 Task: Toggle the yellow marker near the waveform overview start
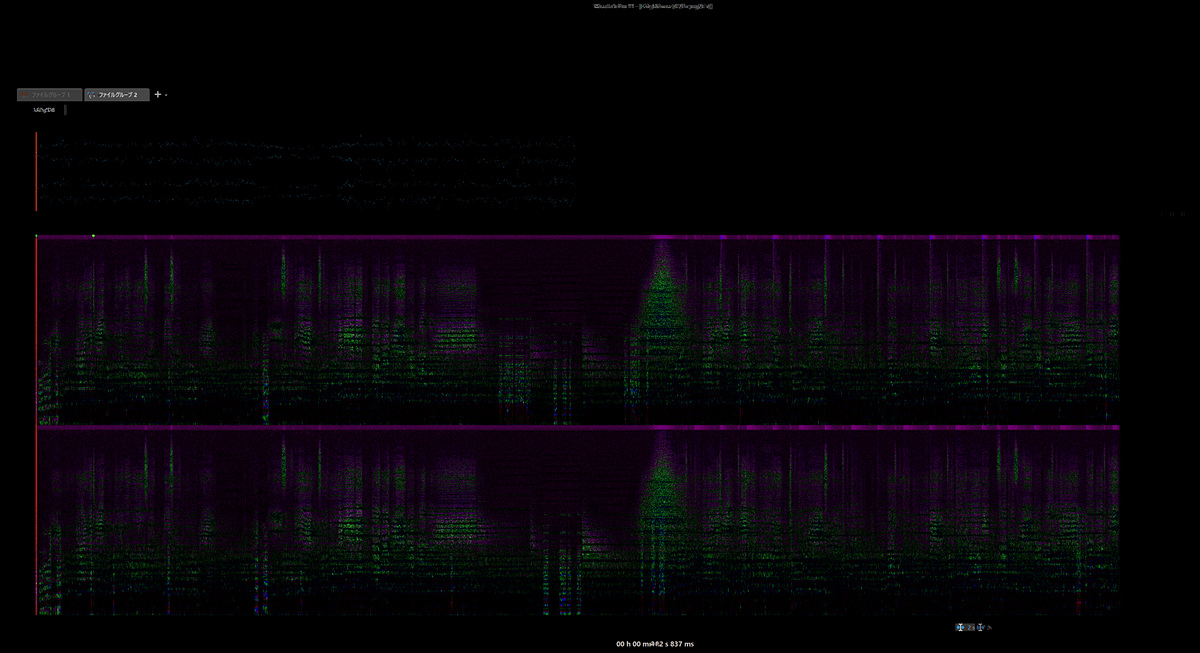click(91, 234)
